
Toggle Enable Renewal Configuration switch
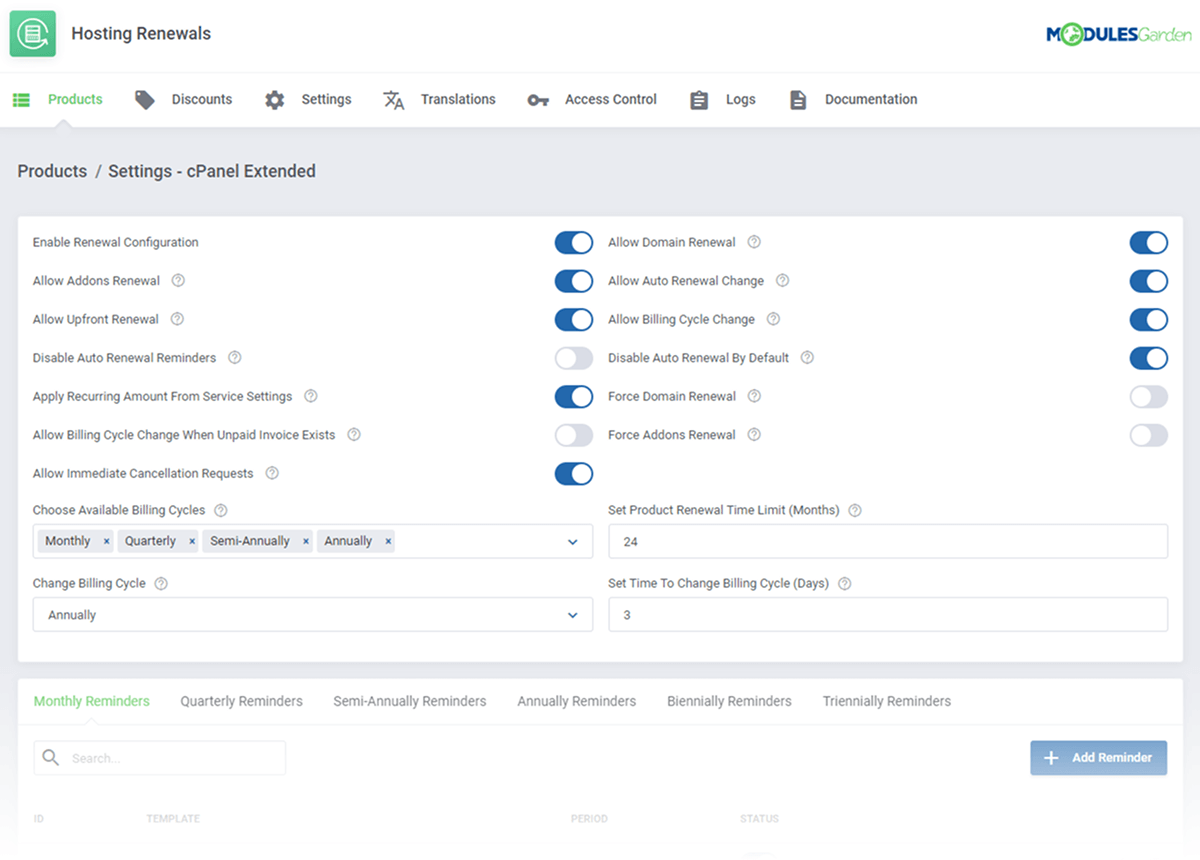click(x=574, y=243)
